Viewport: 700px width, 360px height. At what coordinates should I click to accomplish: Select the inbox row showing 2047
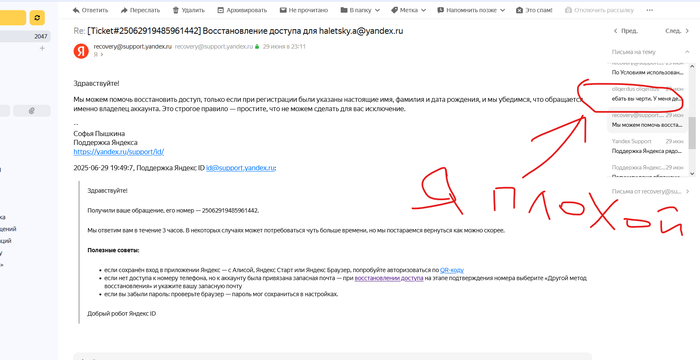coord(25,37)
